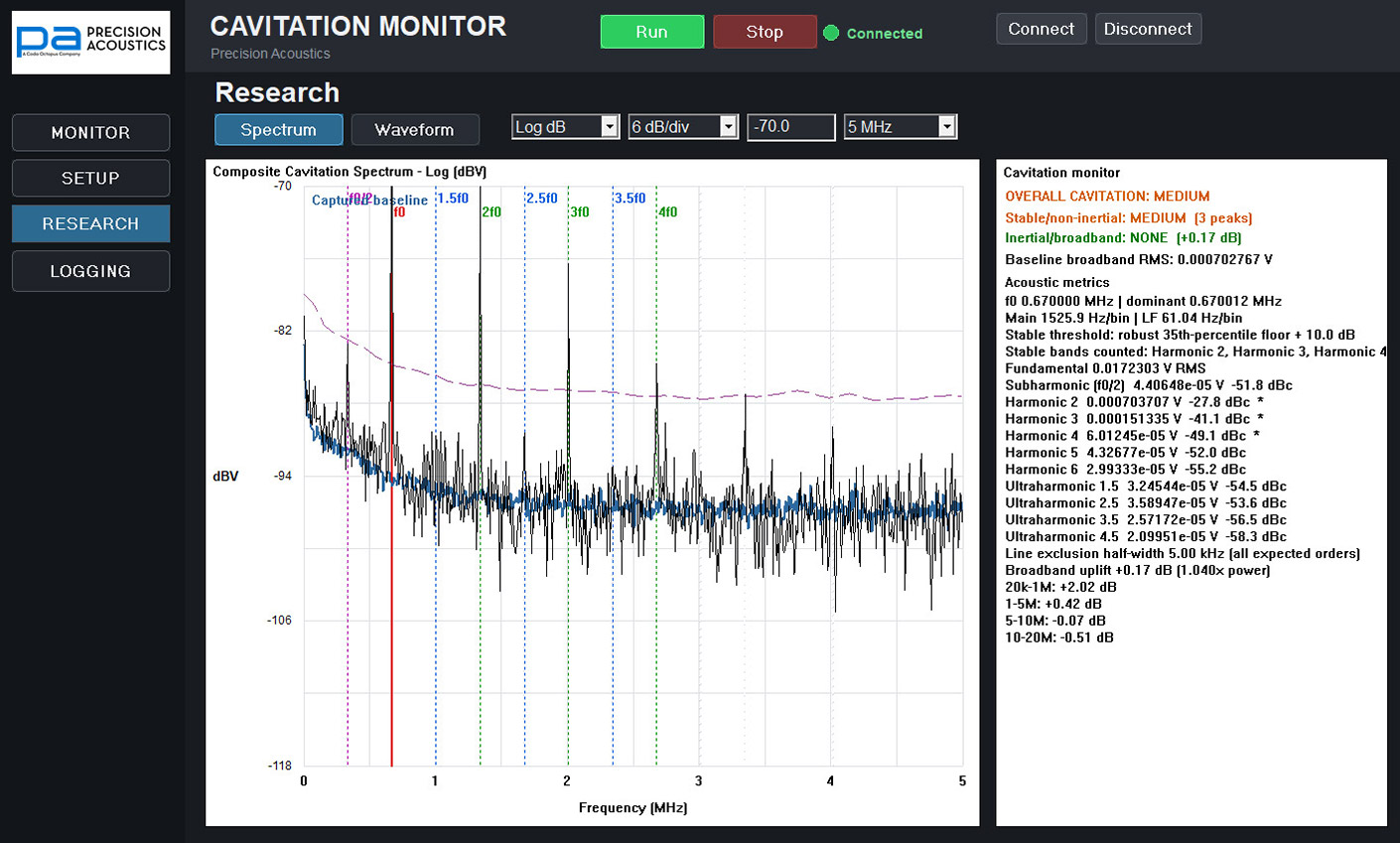Click the Line exclusion half-width line
1400x843 pixels.
(x=1183, y=553)
